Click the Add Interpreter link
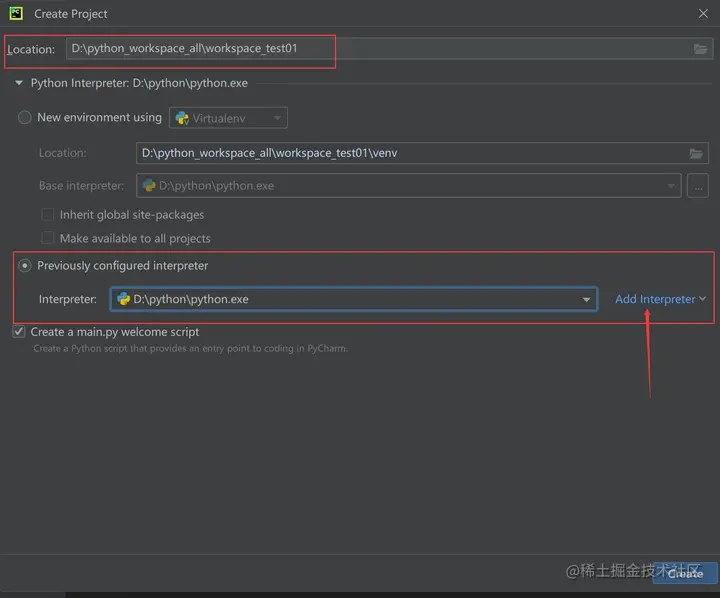This screenshot has height=598, width=720. [x=655, y=299]
